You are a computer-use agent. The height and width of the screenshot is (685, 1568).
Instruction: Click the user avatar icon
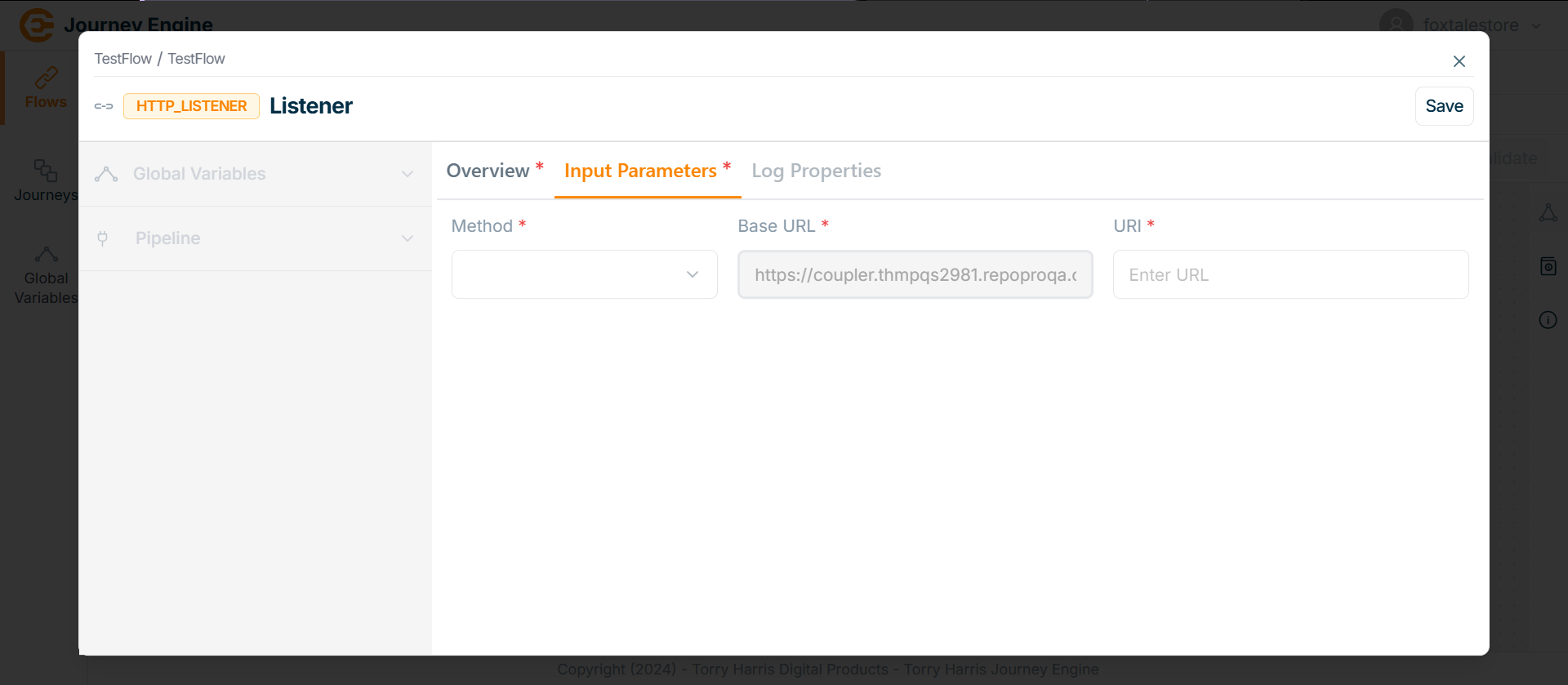point(1396,24)
